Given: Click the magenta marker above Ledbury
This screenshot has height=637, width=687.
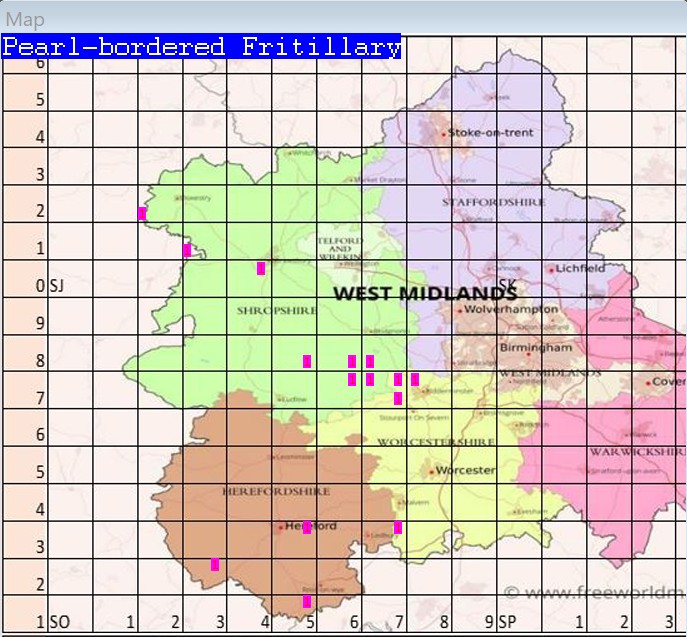Looking at the screenshot, I should coord(398,527).
